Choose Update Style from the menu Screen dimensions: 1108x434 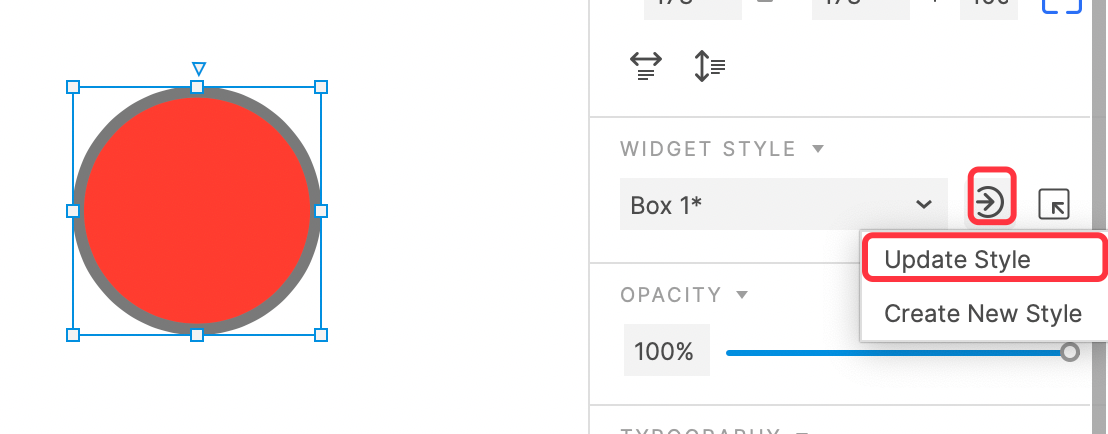click(957, 260)
